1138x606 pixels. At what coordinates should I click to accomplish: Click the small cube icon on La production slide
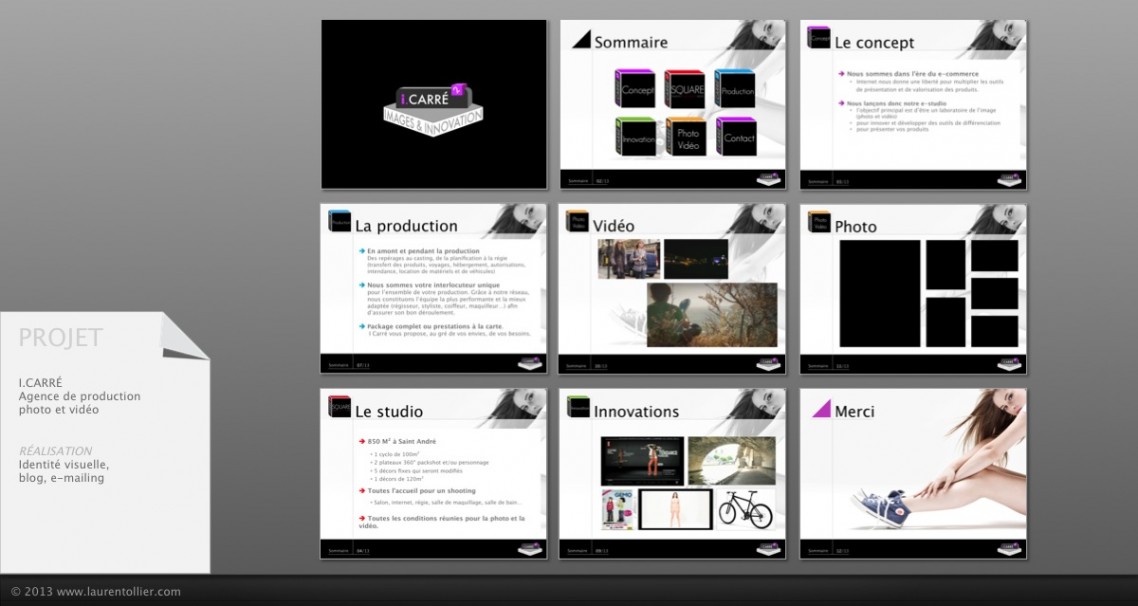(x=338, y=221)
